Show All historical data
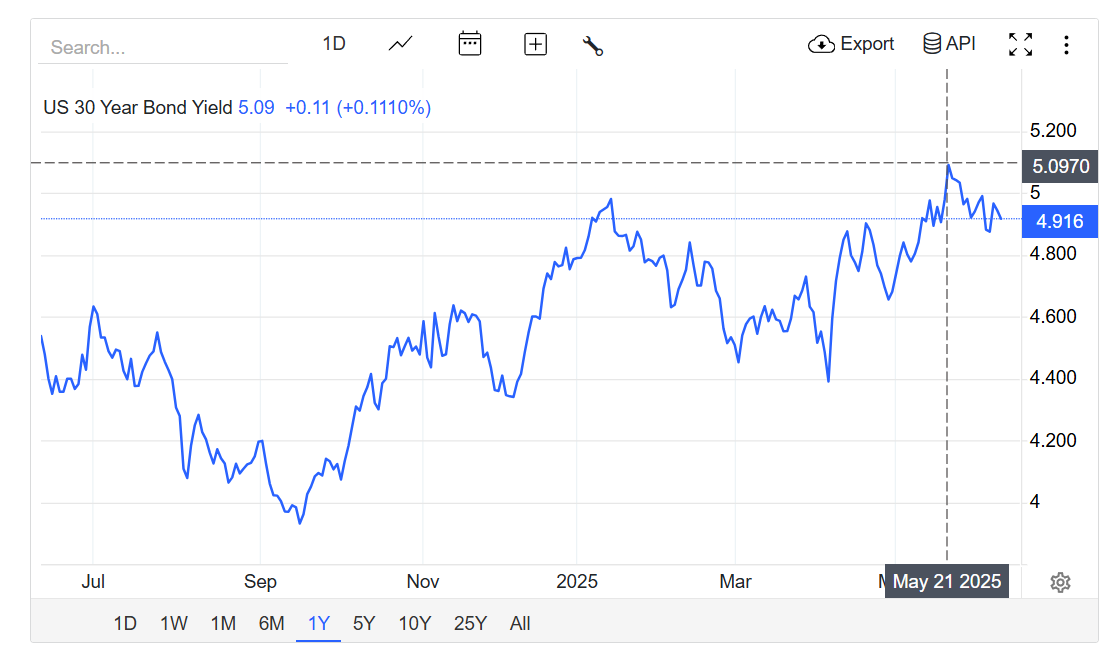1120x661 pixels. 520,624
